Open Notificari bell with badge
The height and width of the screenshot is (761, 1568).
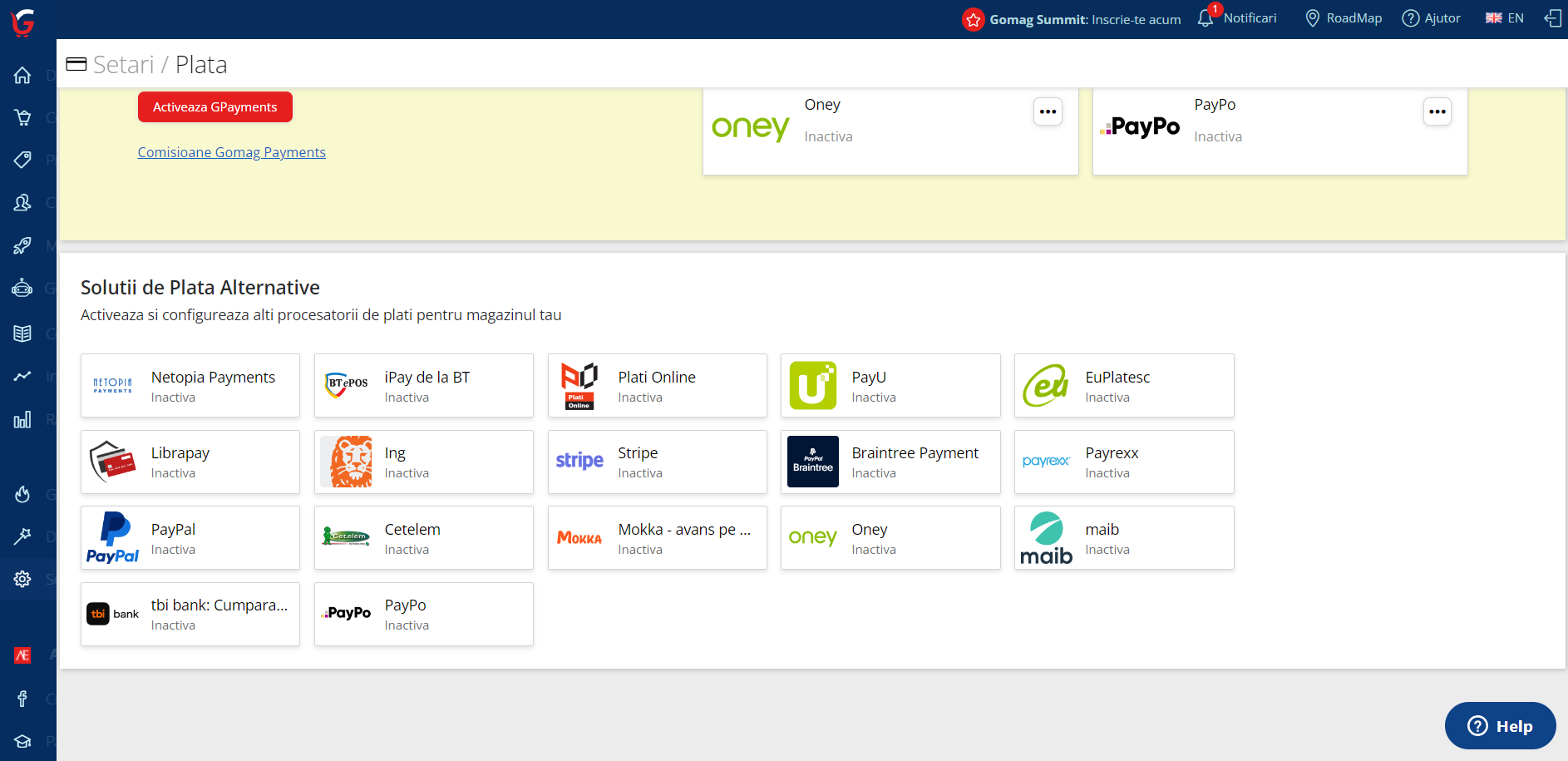1237,17
